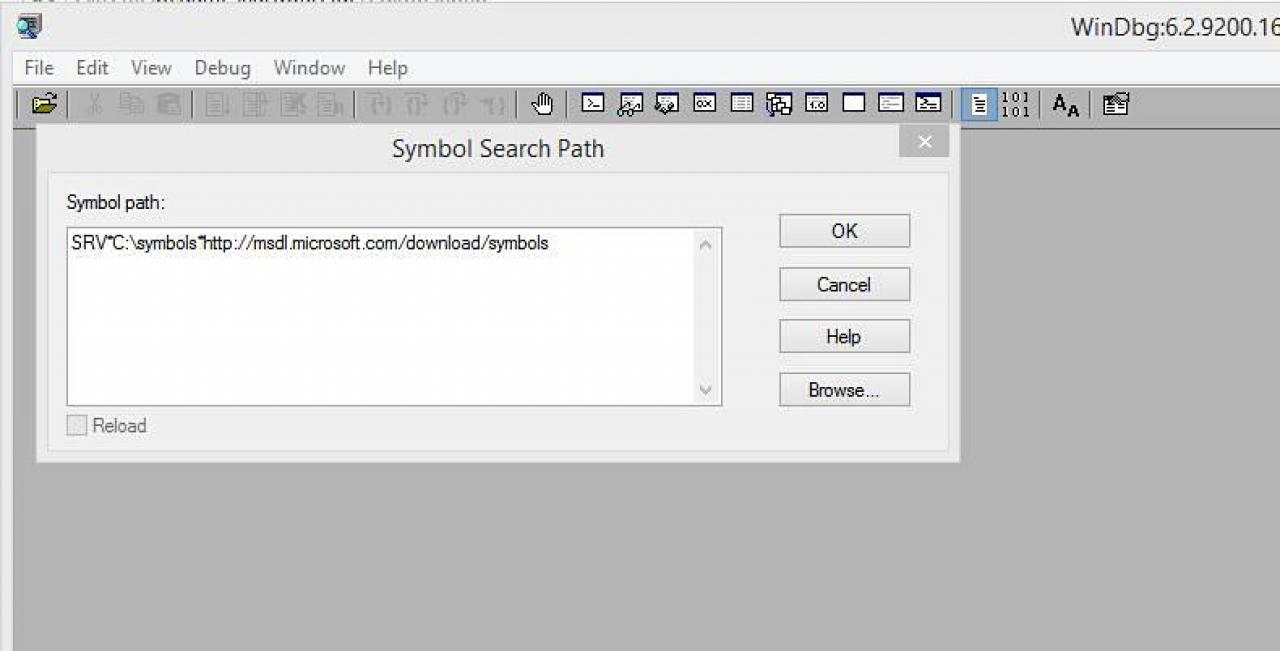Open the Window menu
This screenshot has width=1280, height=651.
pyautogui.click(x=309, y=68)
